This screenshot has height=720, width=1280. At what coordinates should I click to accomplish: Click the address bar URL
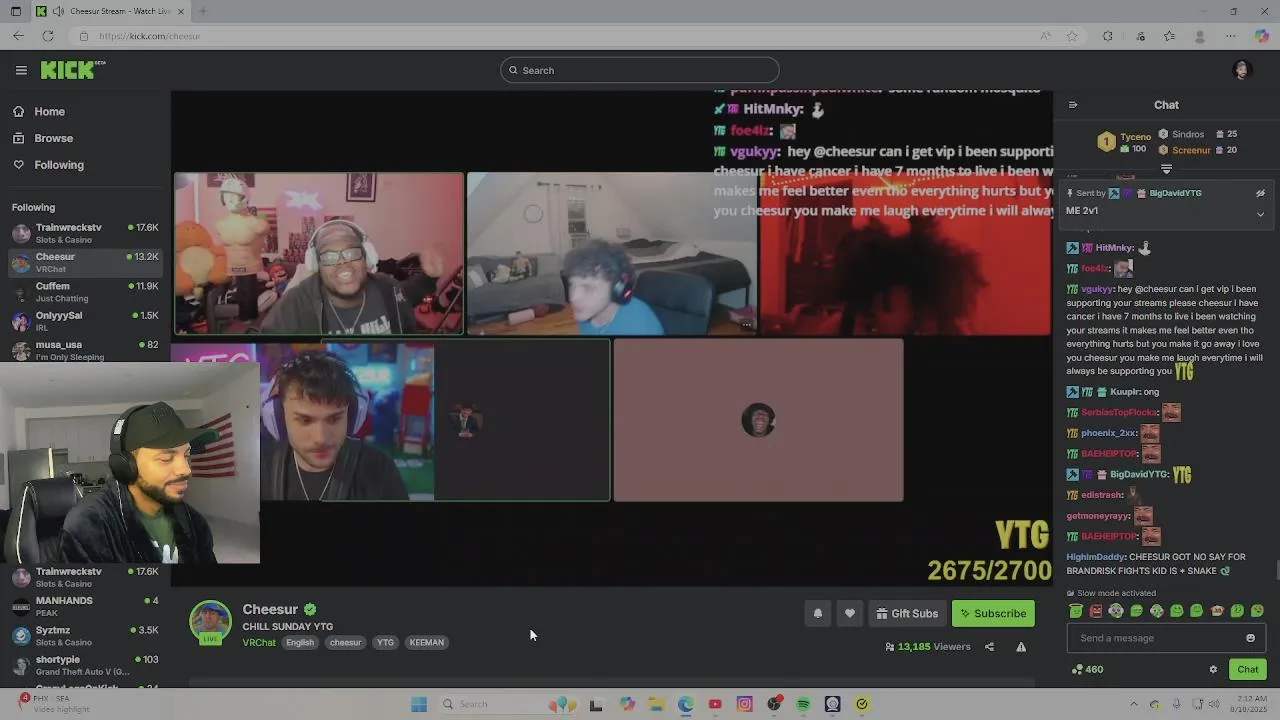tap(150, 36)
